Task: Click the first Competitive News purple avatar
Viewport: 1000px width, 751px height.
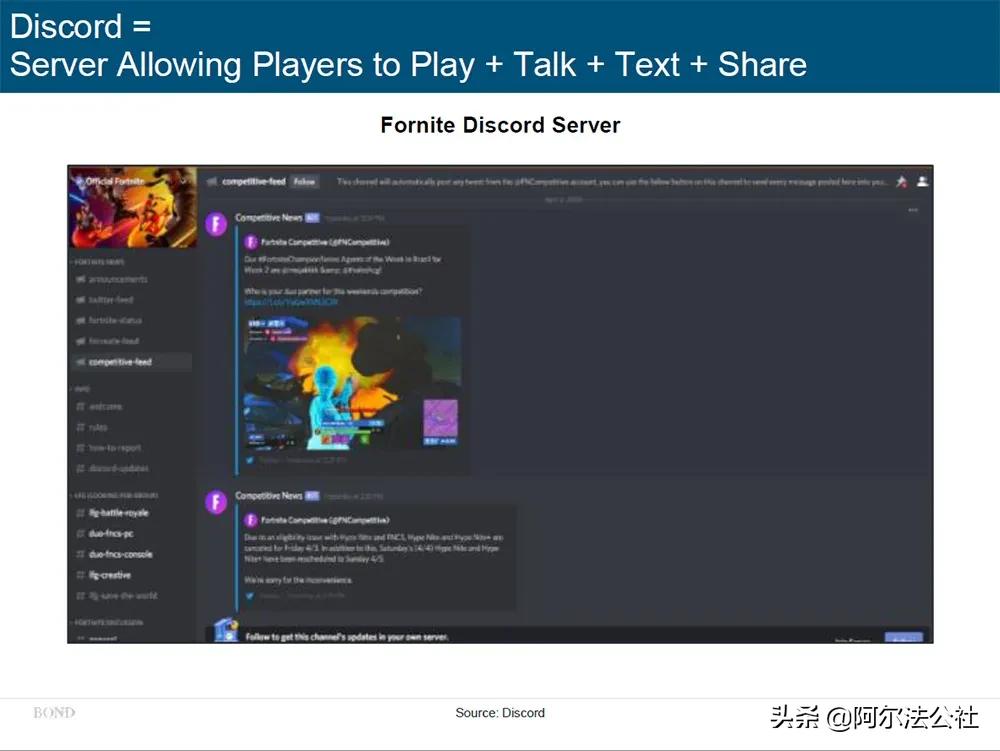Action: [x=217, y=224]
